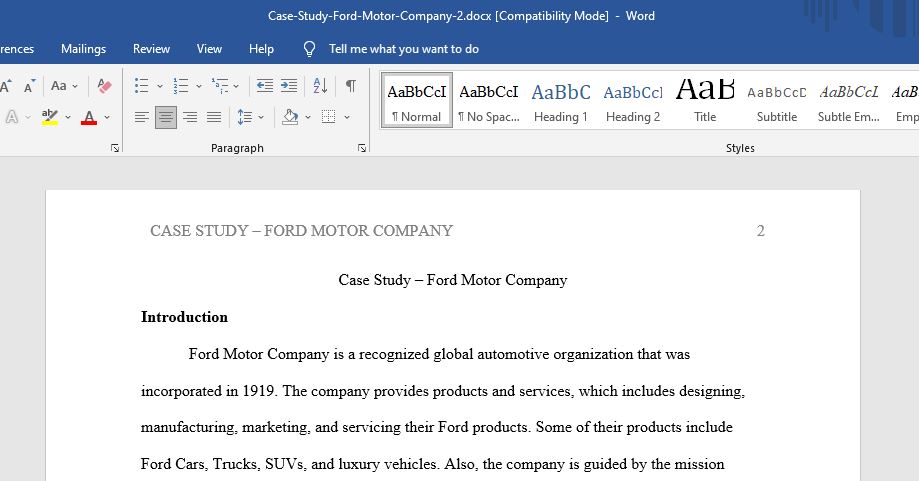Clear all formatting with the eraser icon
The image size is (919, 481).
point(104,86)
